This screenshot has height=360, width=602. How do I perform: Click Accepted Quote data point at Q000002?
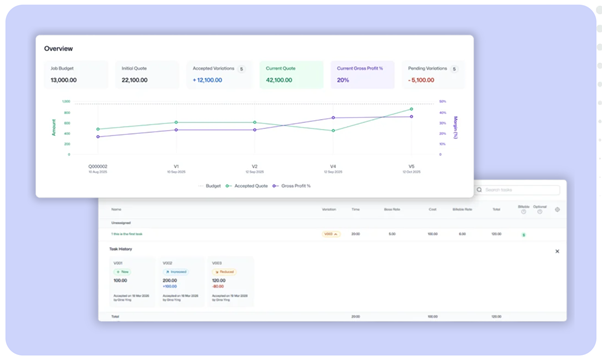click(x=98, y=129)
